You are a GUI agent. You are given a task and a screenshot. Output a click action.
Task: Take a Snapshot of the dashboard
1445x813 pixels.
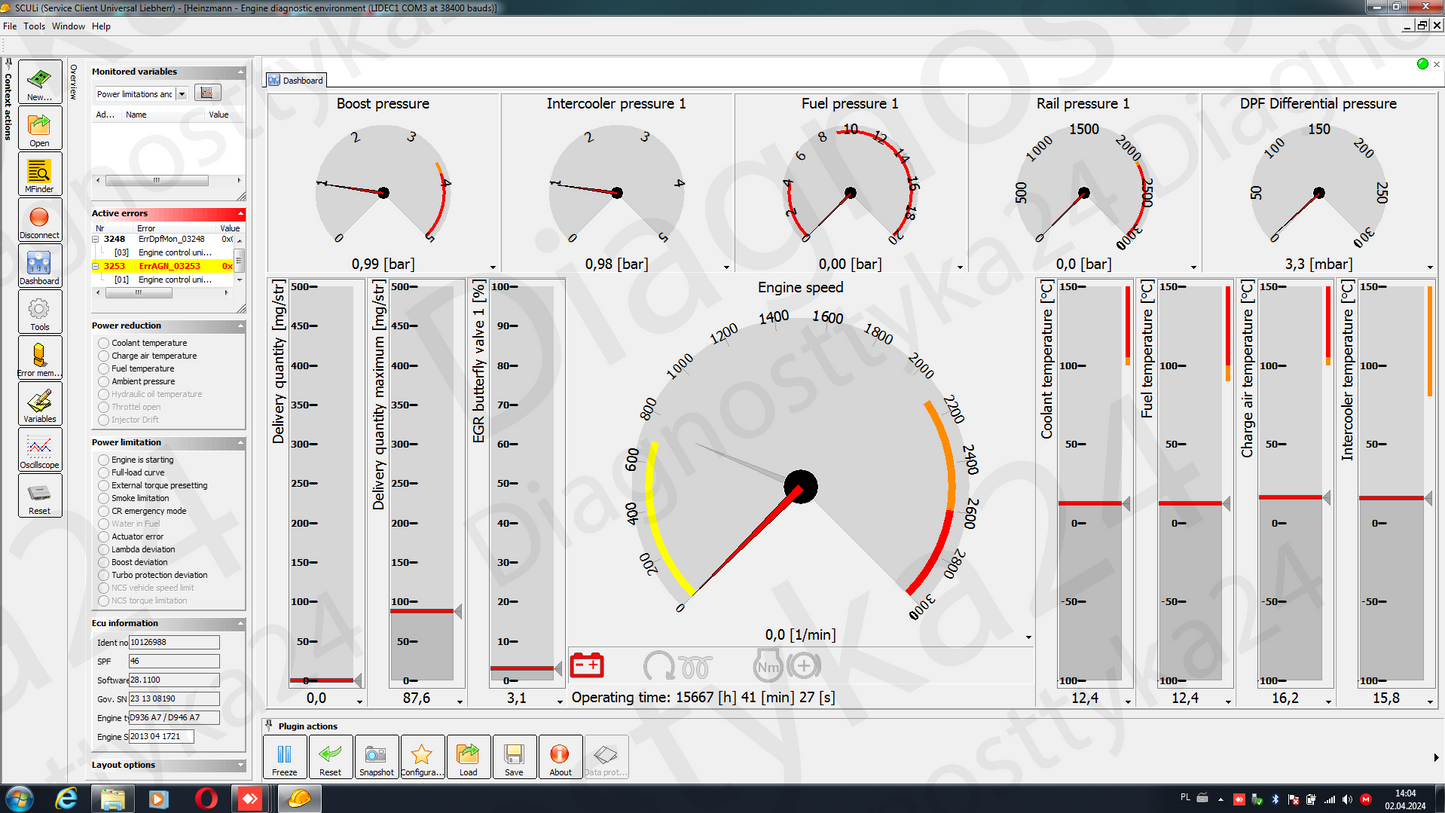[376, 757]
